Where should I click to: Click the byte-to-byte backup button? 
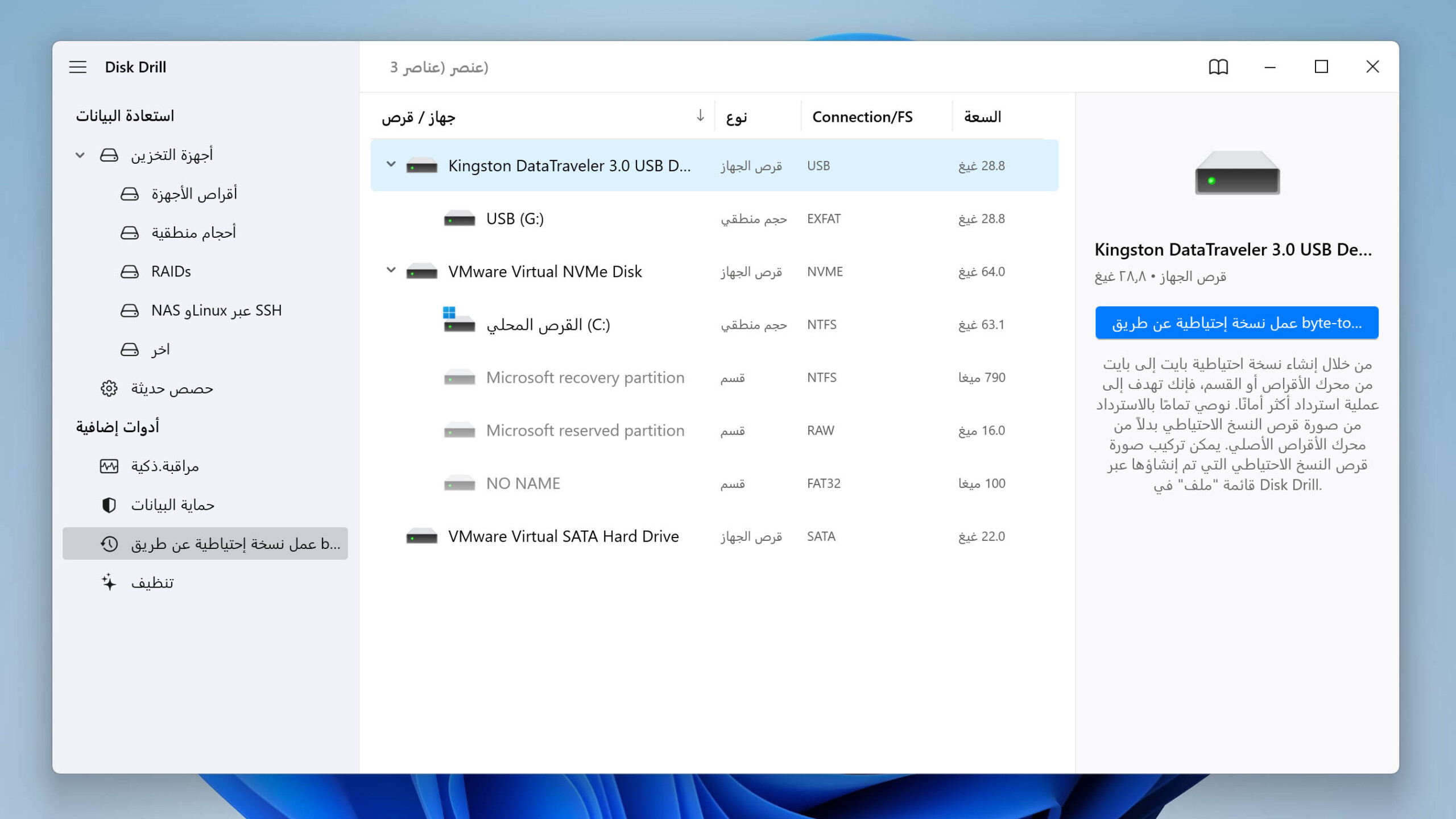1236,322
